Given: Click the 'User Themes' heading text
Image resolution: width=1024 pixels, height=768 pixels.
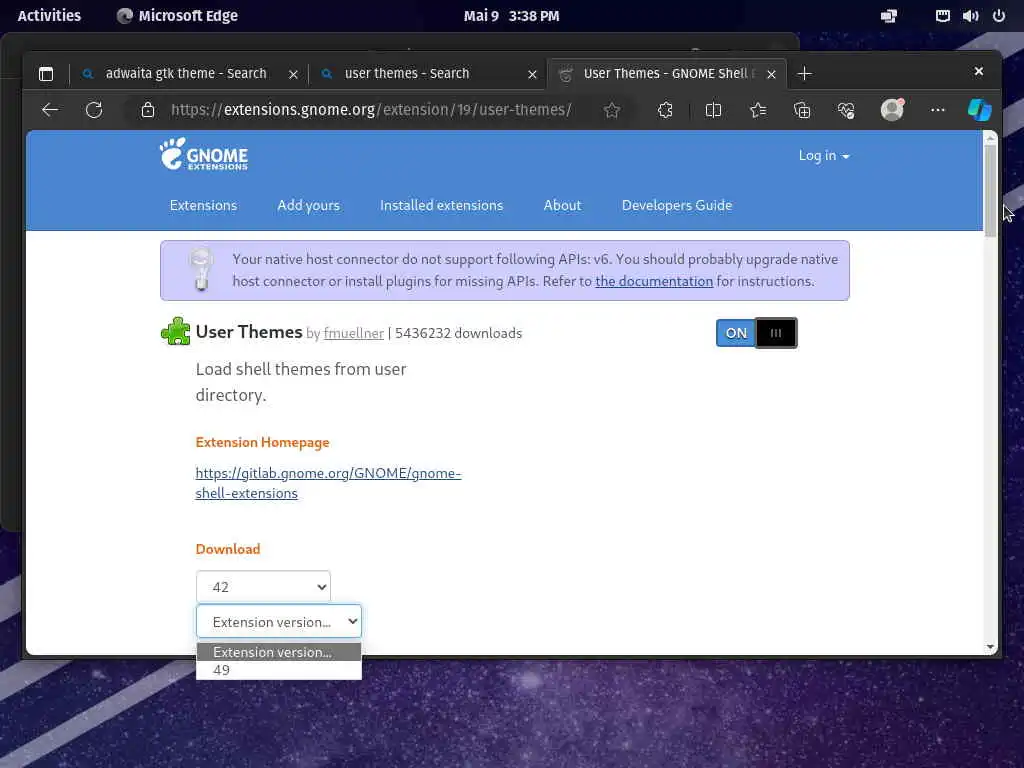Looking at the screenshot, I should coord(249,332).
